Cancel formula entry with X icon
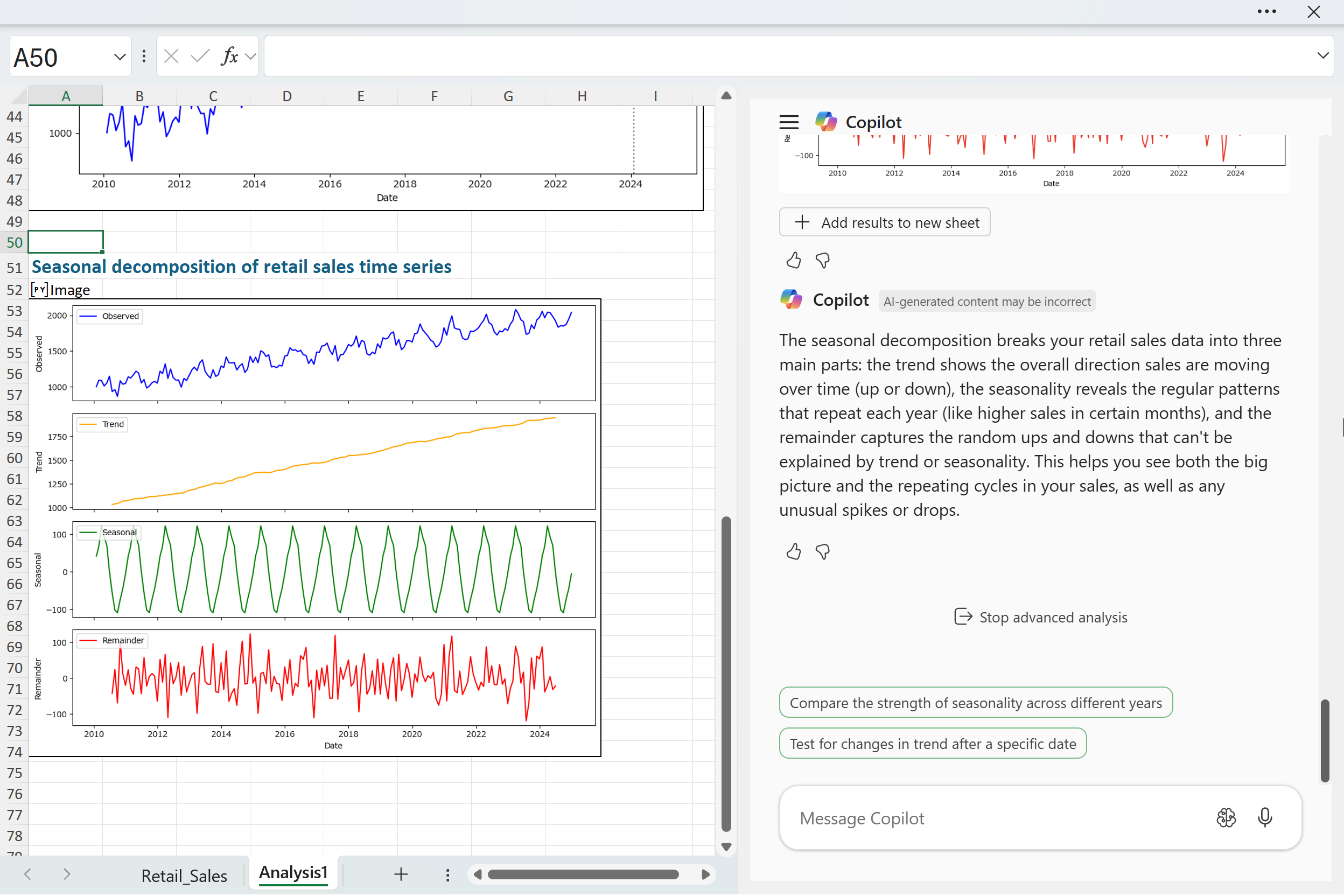Image resolution: width=1344 pixels, height=896 pixels. pyautogui.click(x=171, y=56)
